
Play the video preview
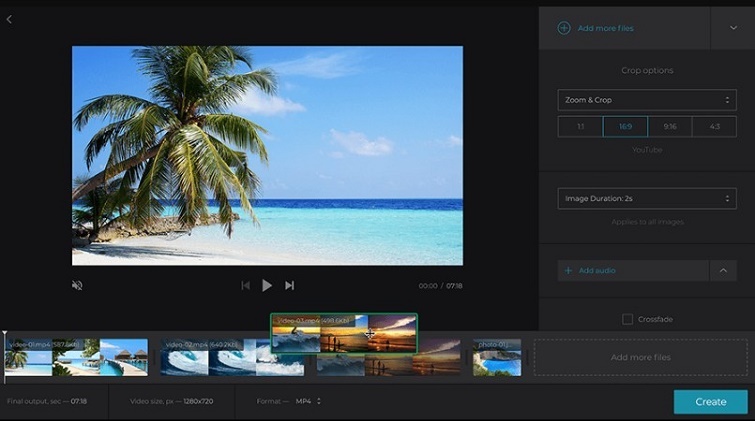[267, 285]
